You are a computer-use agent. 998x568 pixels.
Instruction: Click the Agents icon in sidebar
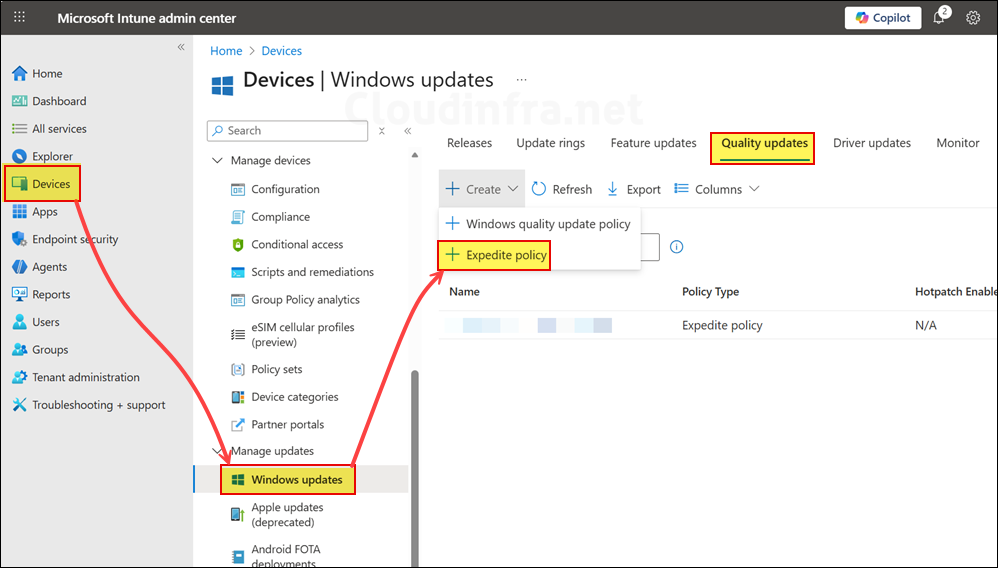coord(20,267)
